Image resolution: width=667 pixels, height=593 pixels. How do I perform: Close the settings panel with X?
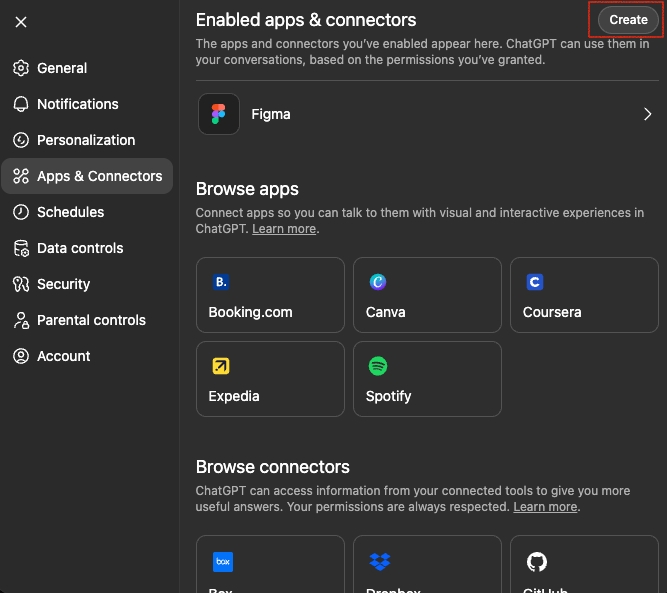pyautogui.click(x=21, y=22)
